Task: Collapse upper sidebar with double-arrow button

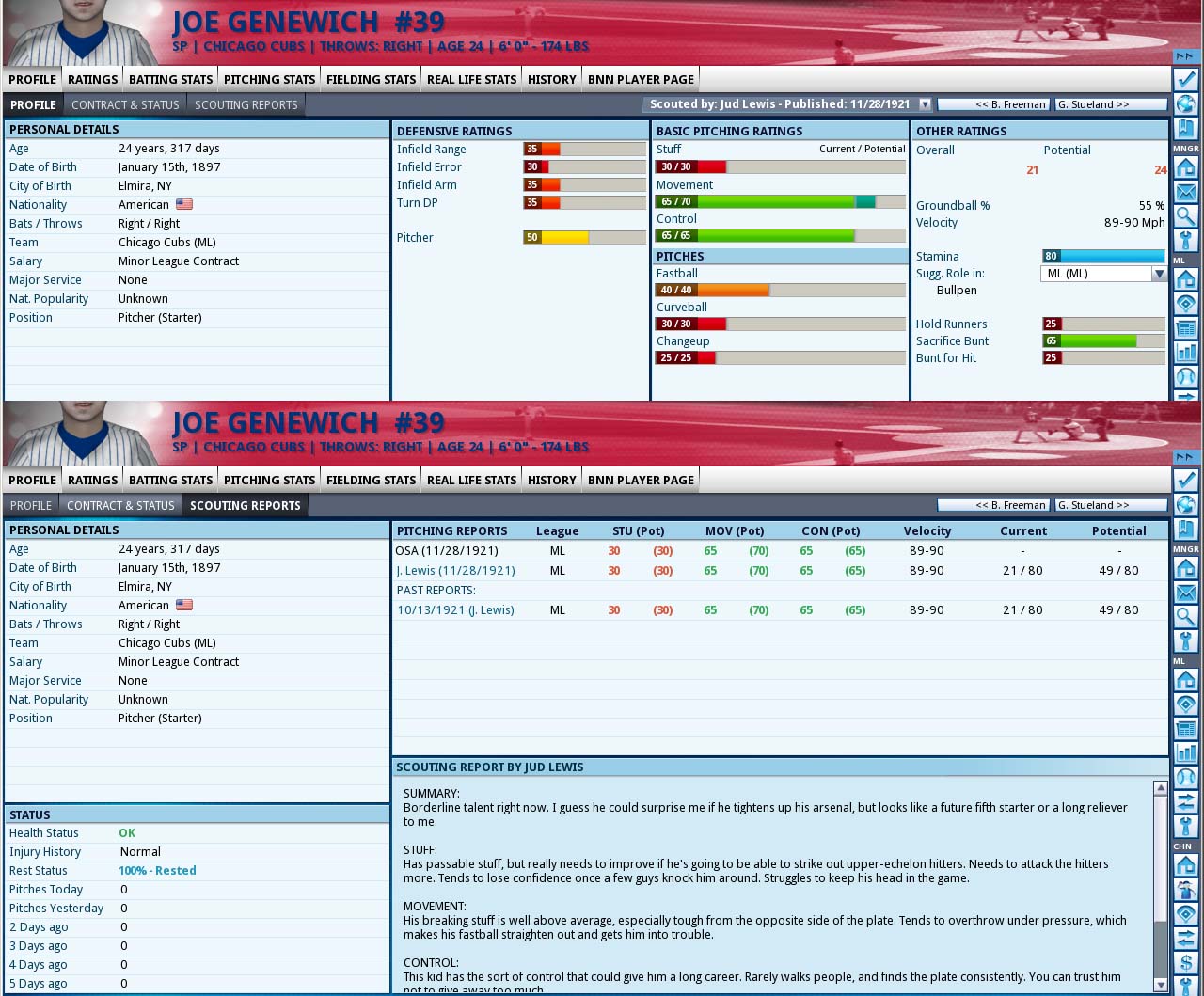Action: tap(1185, 56)
